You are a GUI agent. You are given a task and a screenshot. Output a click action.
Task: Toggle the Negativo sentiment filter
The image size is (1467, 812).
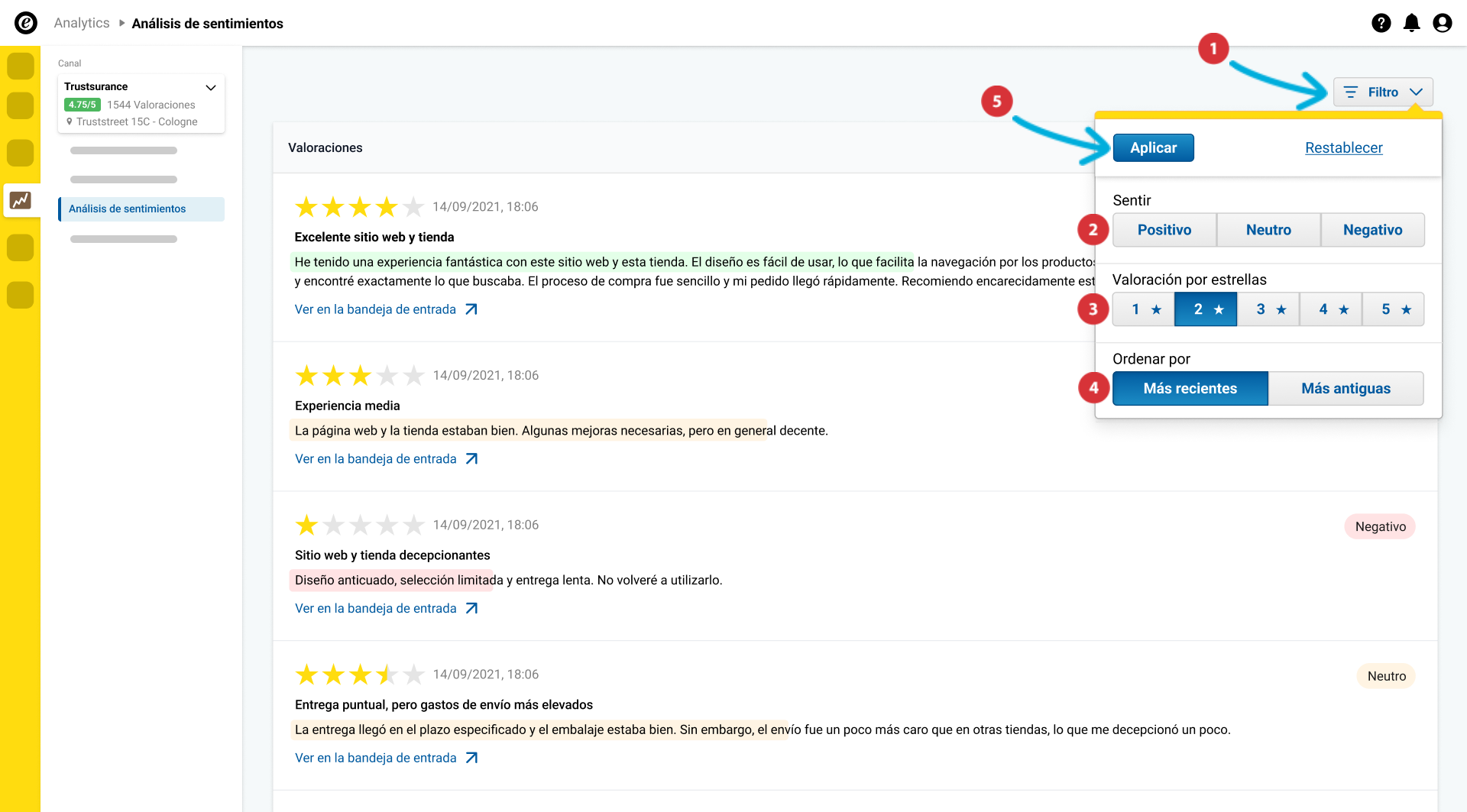(1372, 230)
